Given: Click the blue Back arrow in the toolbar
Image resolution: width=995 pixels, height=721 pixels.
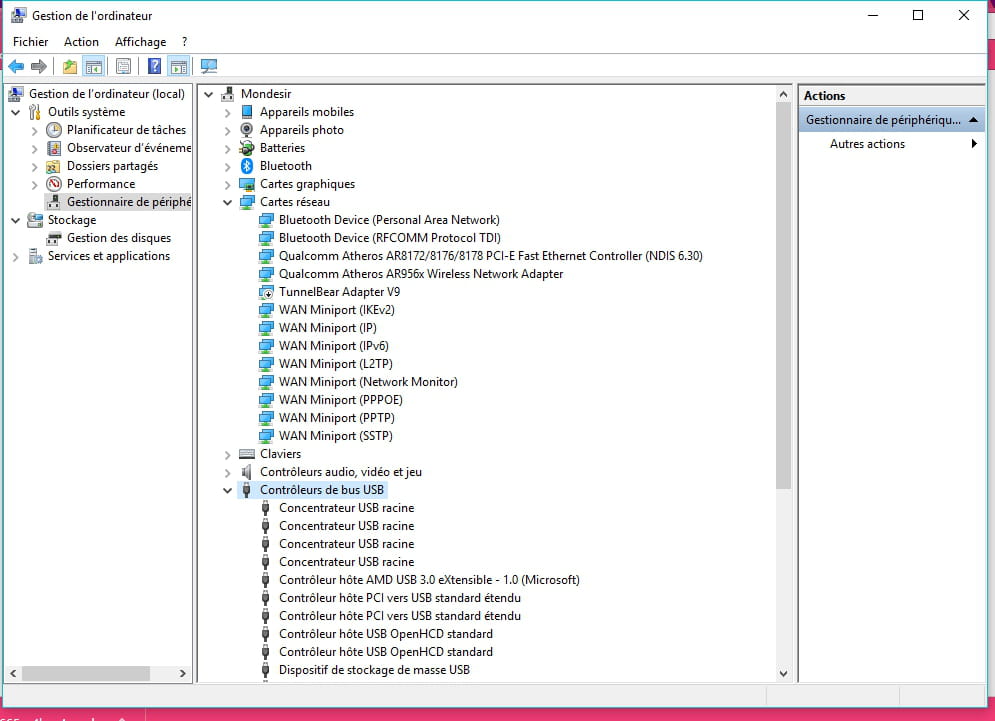Looking at the screenshot, I should 16,66.
